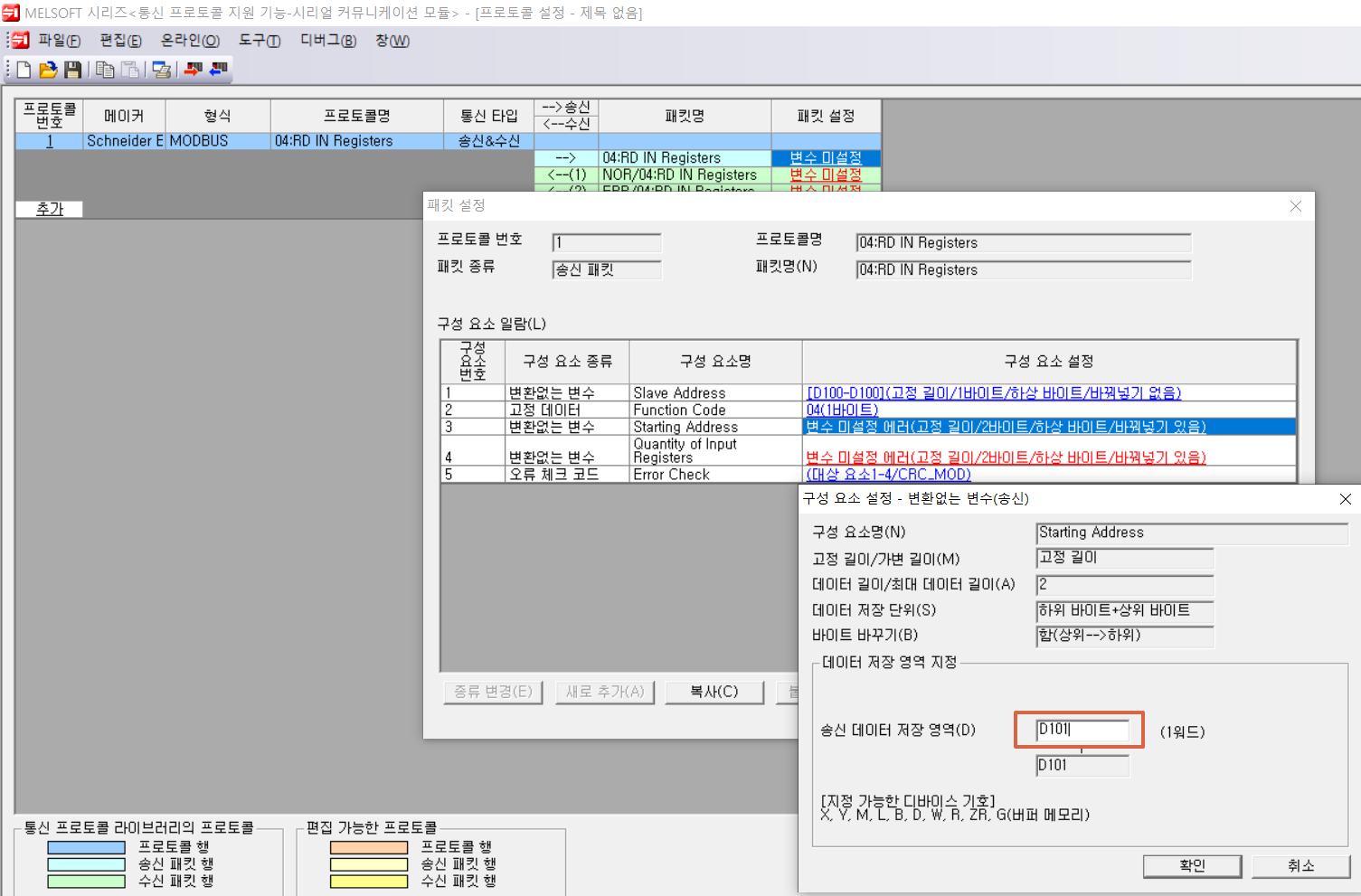Image resolution: width=1361 pixels, height=896 pixels.
Task: Click the 송신 데이터 저장 영역 D101 input field
Action: pyautogui.click(x=1082, y=730)
